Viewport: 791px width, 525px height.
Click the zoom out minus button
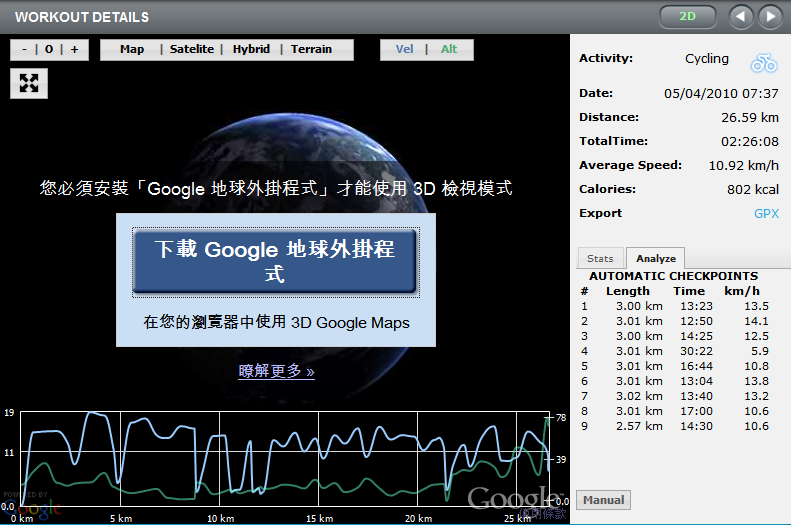point(24,49)
